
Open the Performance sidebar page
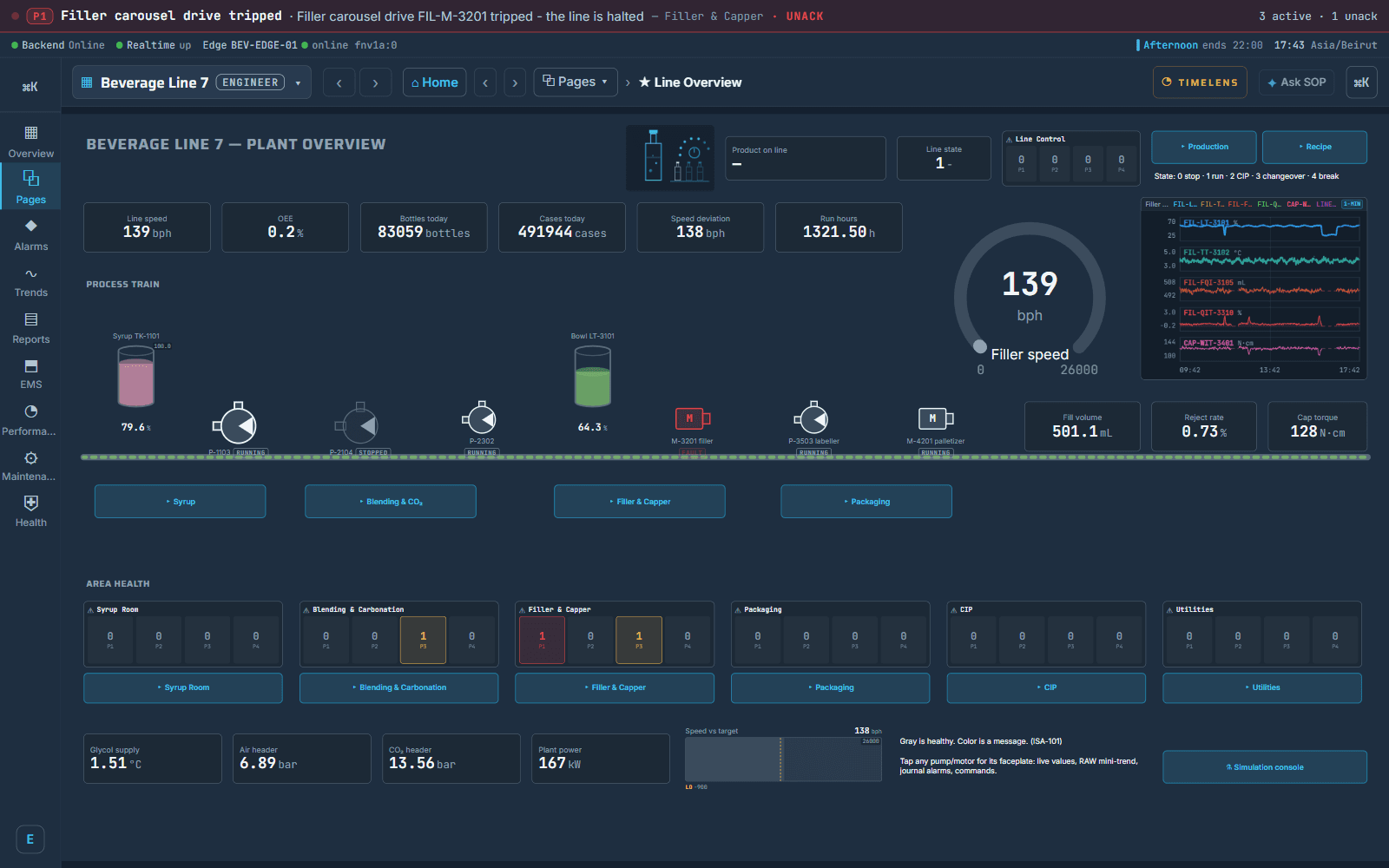point(30,420)
